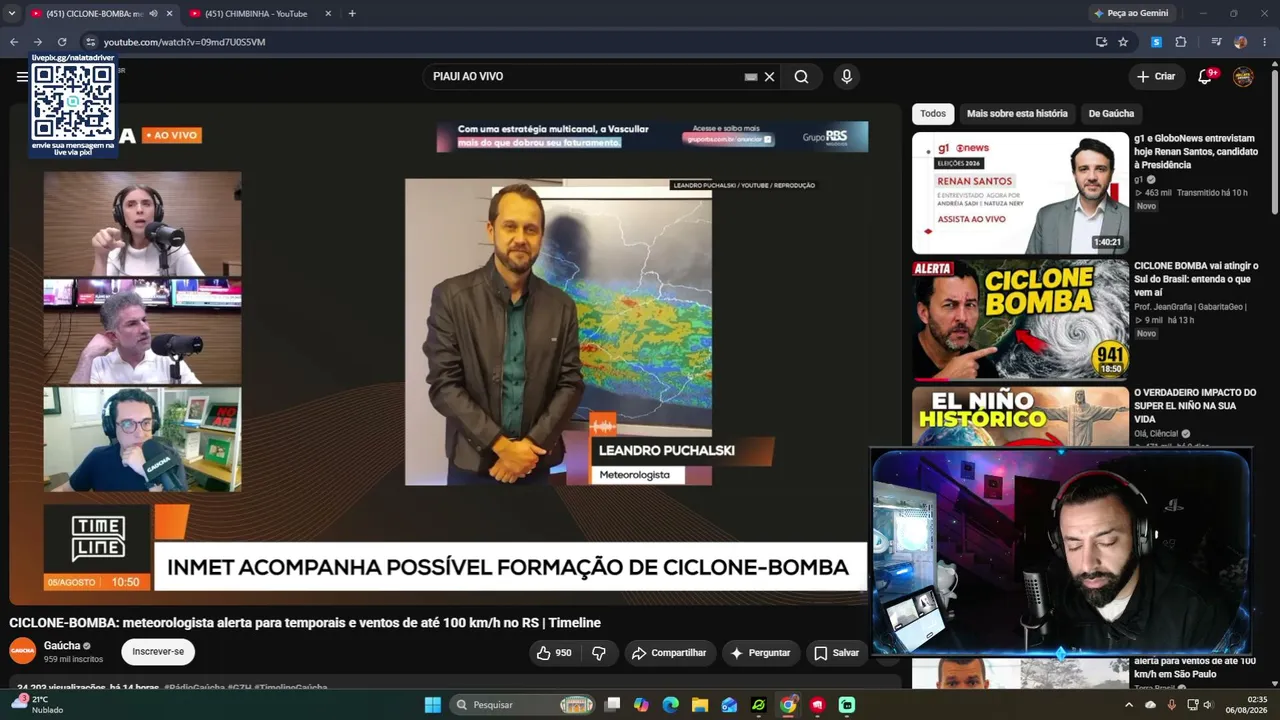Viewport: 1280px width, 720px height.
Task: Expand the Chrome tab search dropdown
Action: [12, 14]
